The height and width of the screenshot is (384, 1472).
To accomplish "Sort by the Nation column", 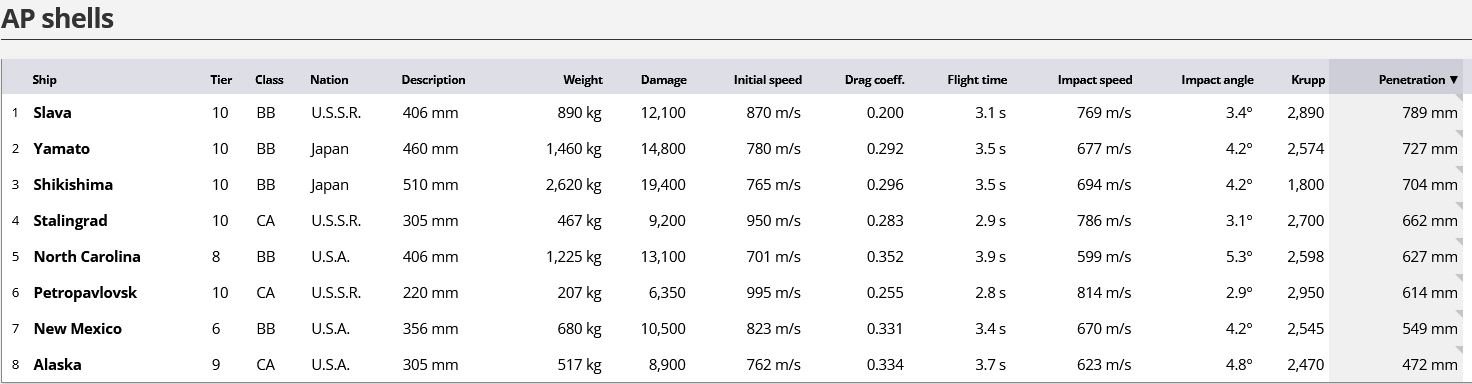I will [x=329, y=80].
